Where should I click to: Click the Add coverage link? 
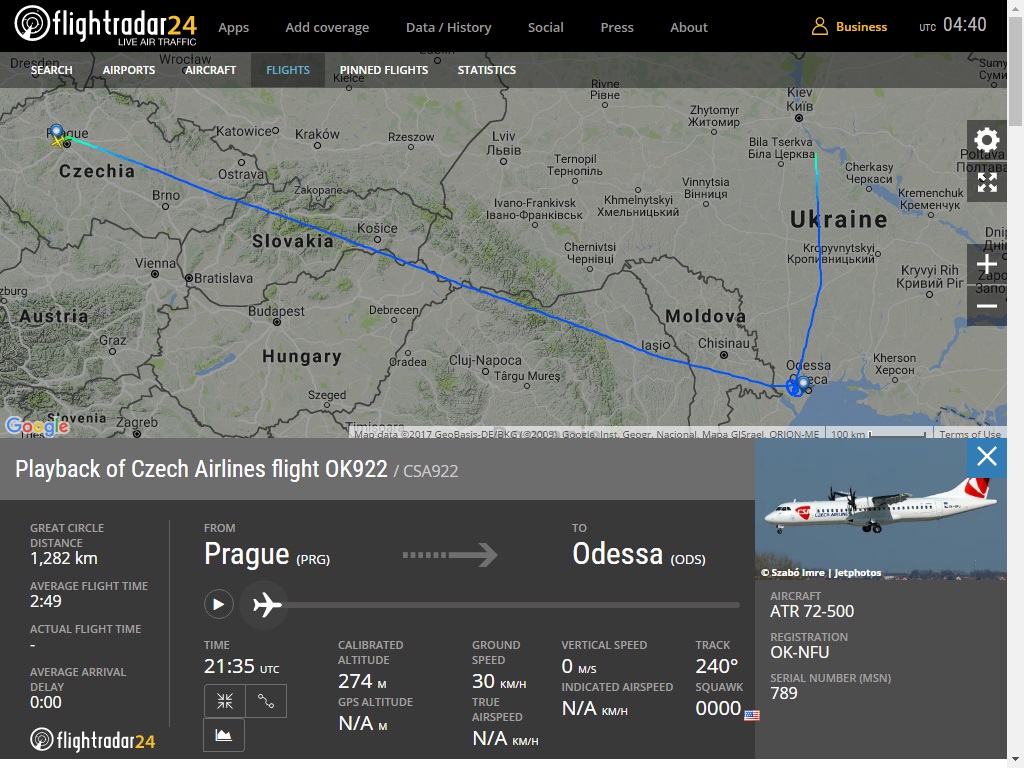(x=327, y=27)
